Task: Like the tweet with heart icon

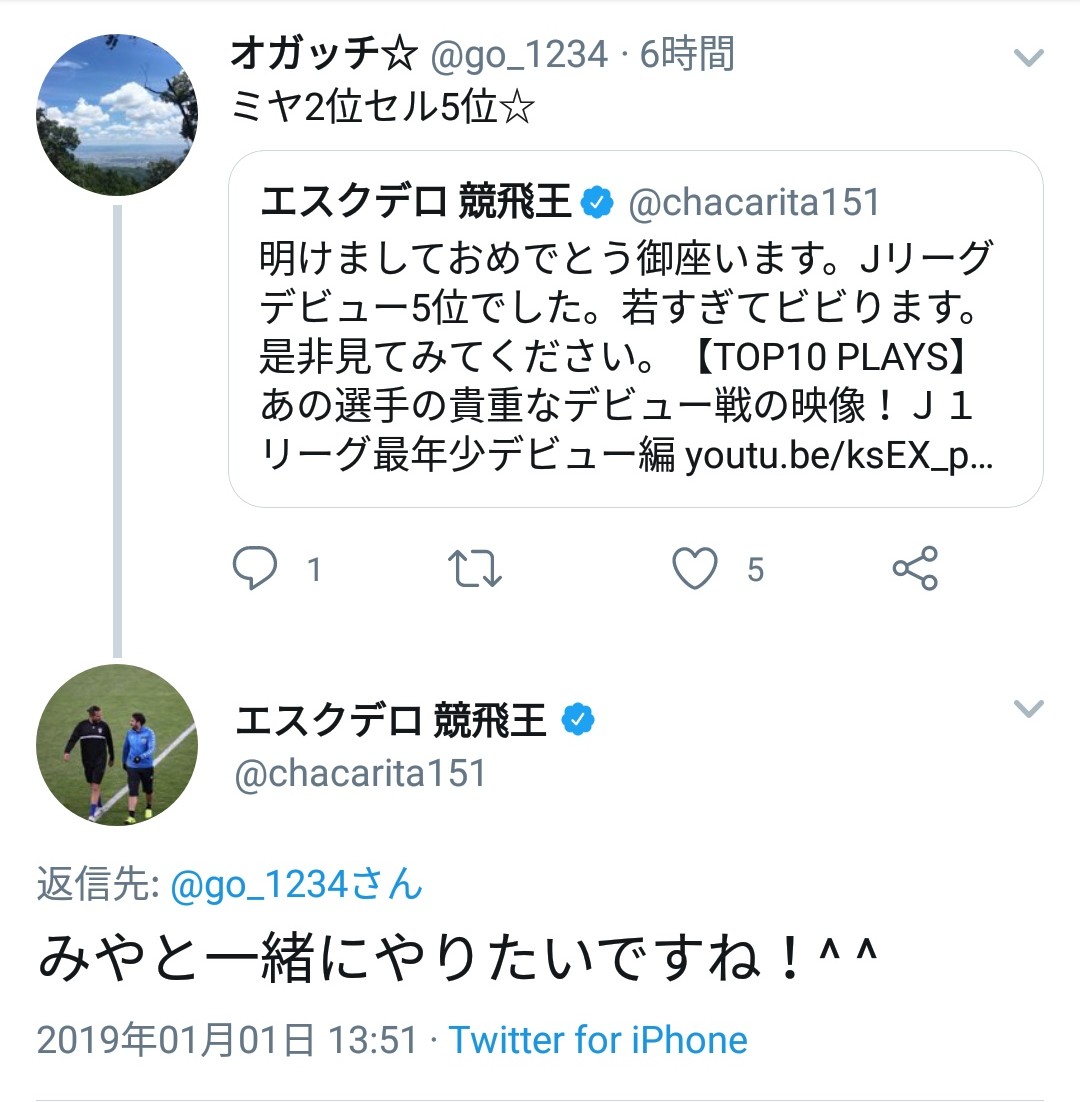Action: [x=694, y=568]
